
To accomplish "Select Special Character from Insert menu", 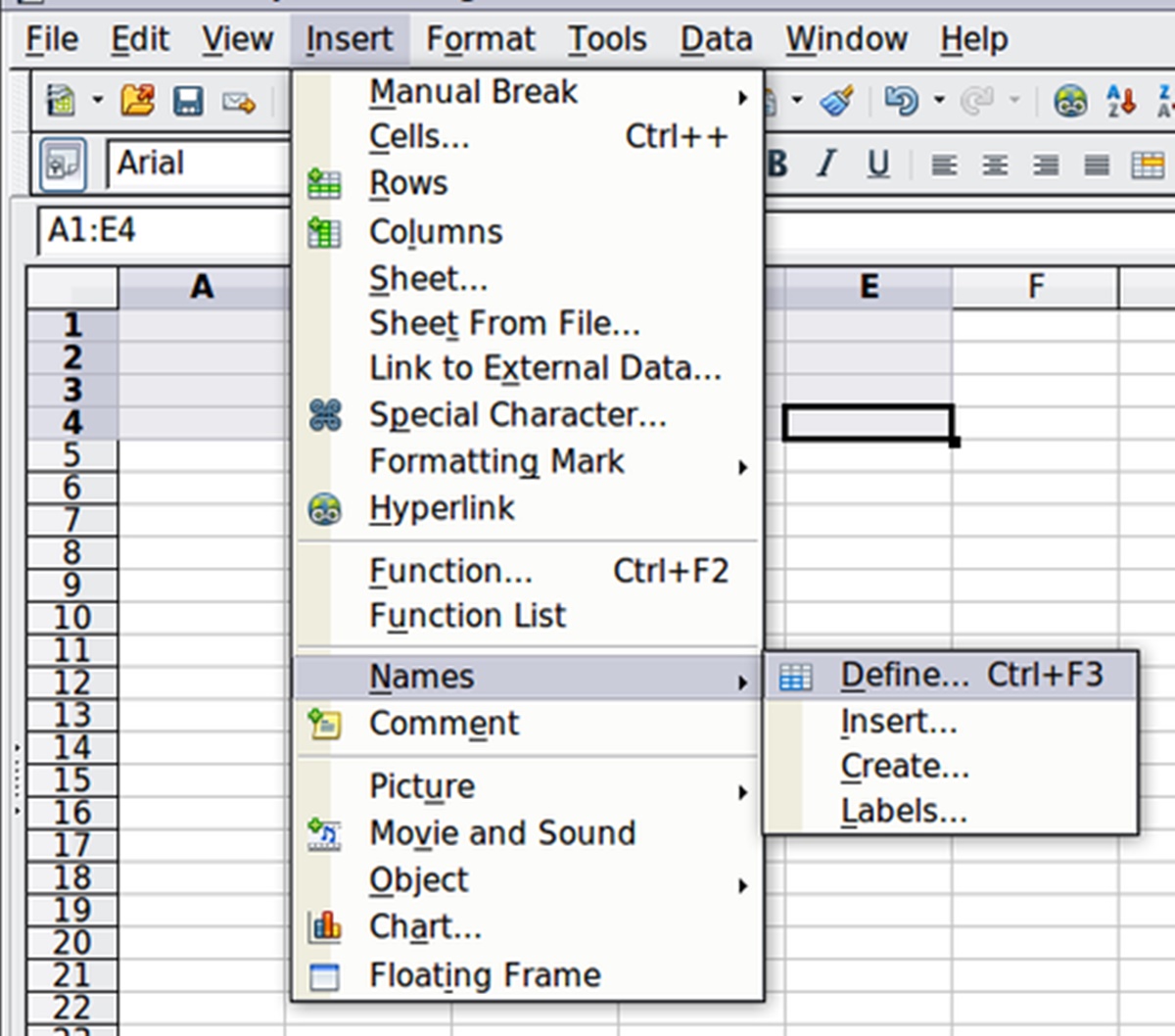I will pos(517,415).
